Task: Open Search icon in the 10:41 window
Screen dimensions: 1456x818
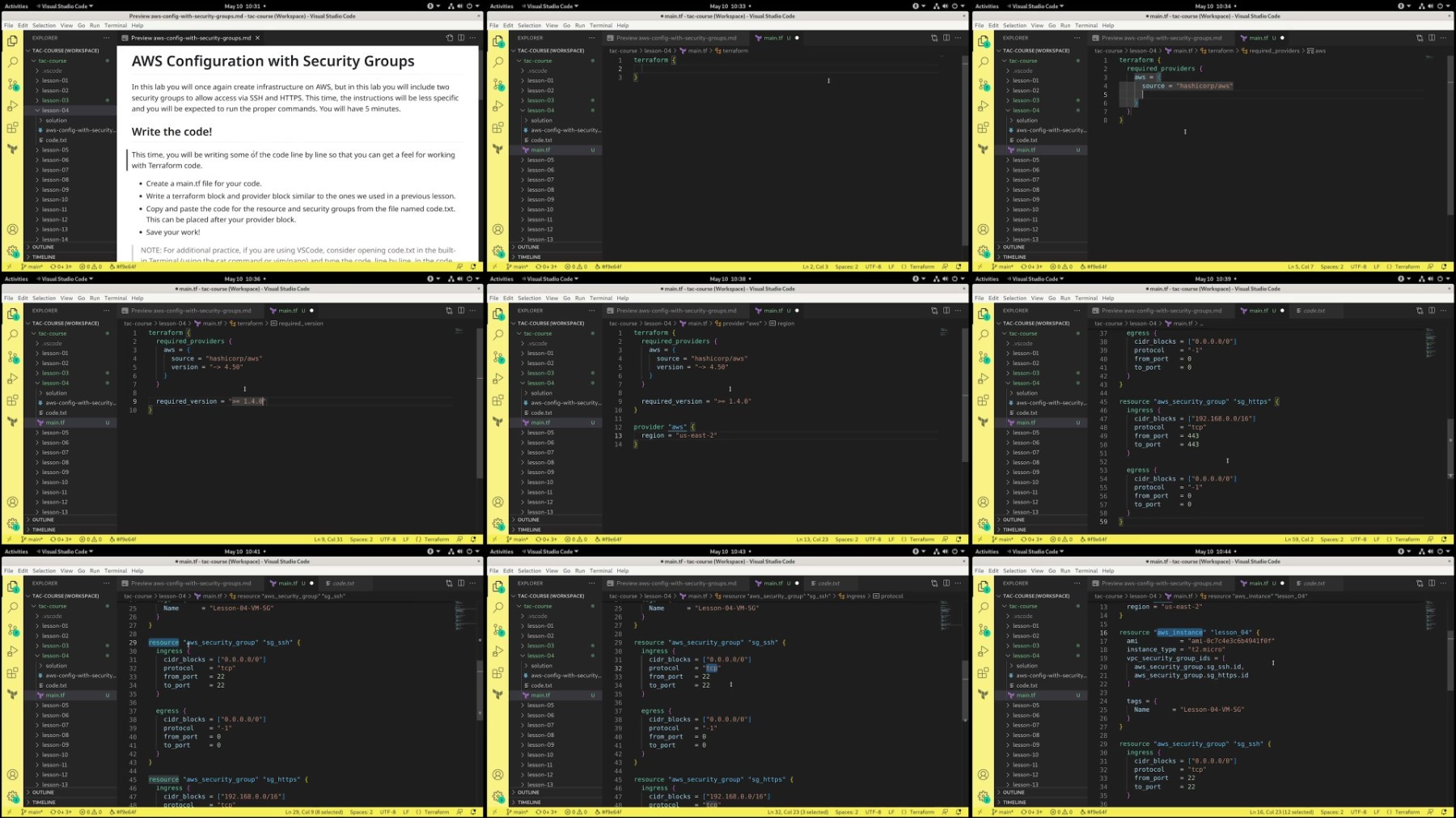Action: click(12, 607)
